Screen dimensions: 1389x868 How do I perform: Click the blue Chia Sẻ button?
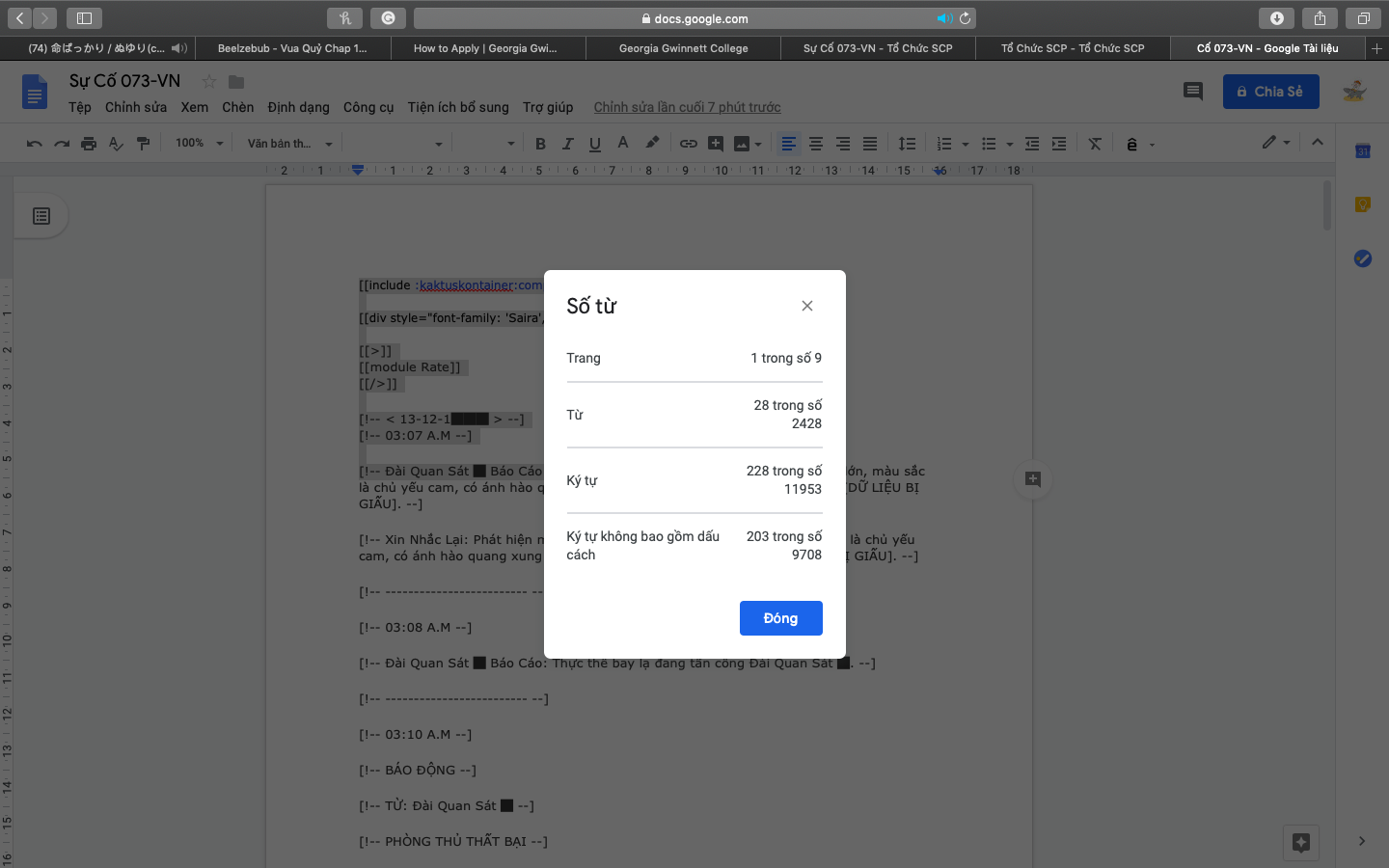click(x=1270, y=92)
